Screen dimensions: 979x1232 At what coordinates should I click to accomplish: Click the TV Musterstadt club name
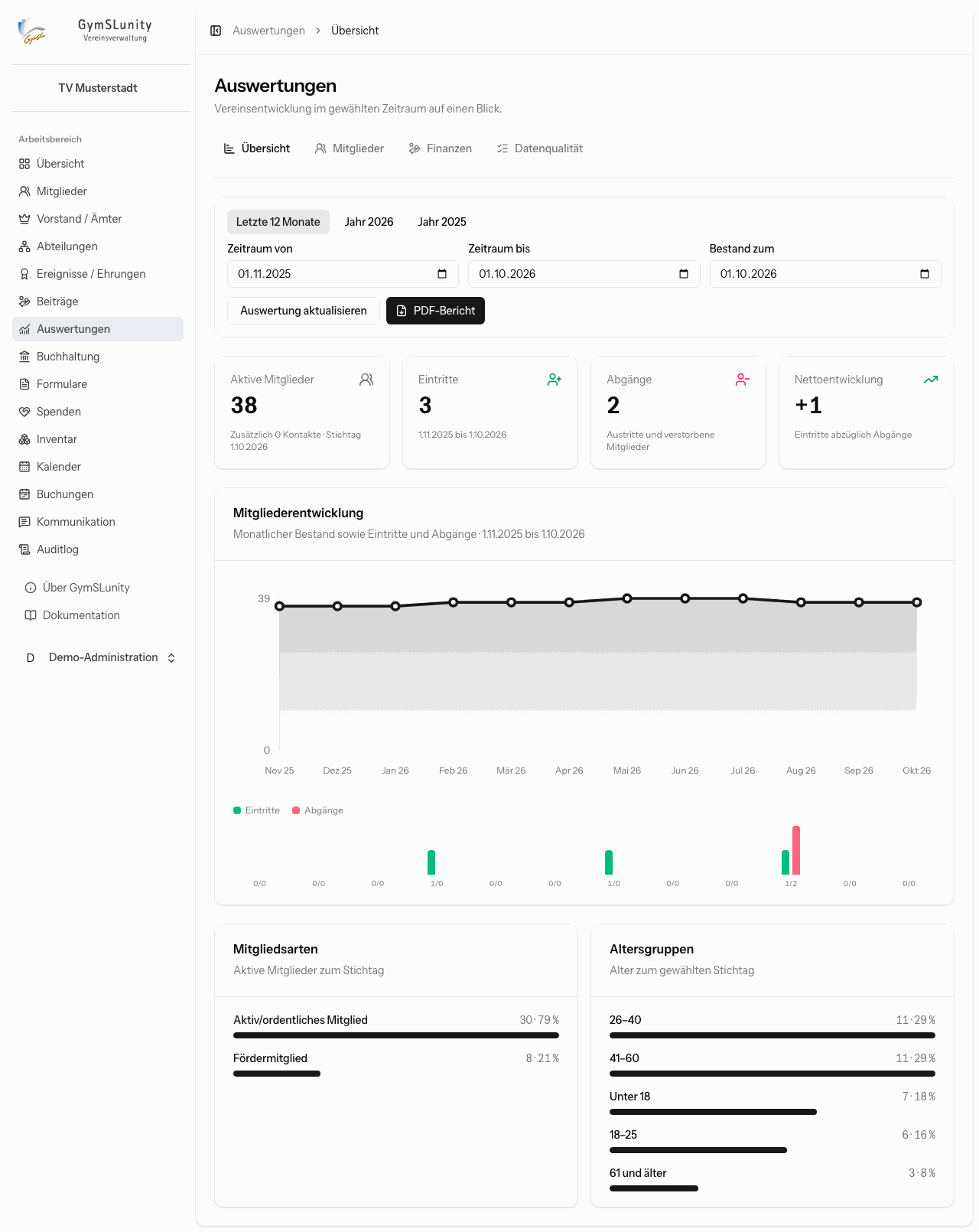[x=98, y=88]
